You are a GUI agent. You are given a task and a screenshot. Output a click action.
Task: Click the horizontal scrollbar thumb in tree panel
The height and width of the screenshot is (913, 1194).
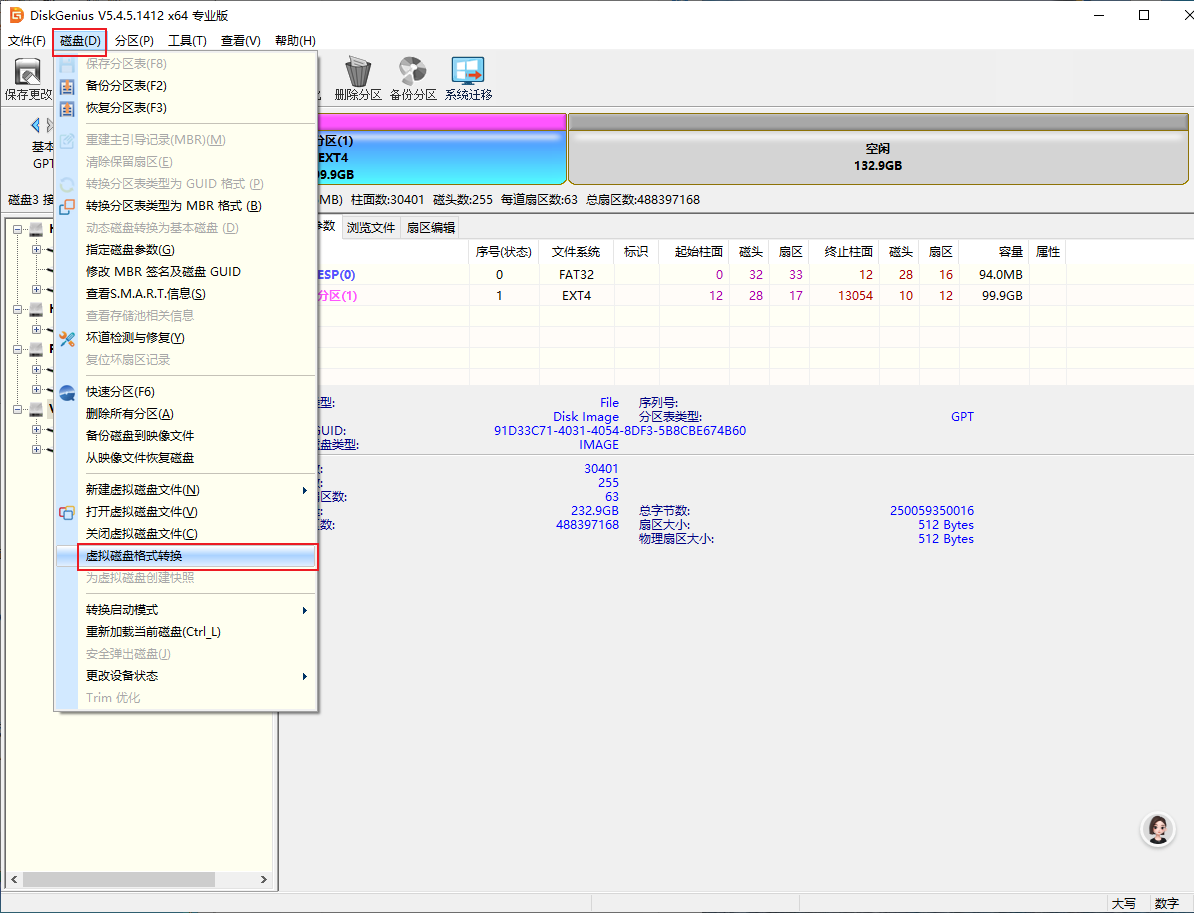pyautogui.click(x=118, y=879)
